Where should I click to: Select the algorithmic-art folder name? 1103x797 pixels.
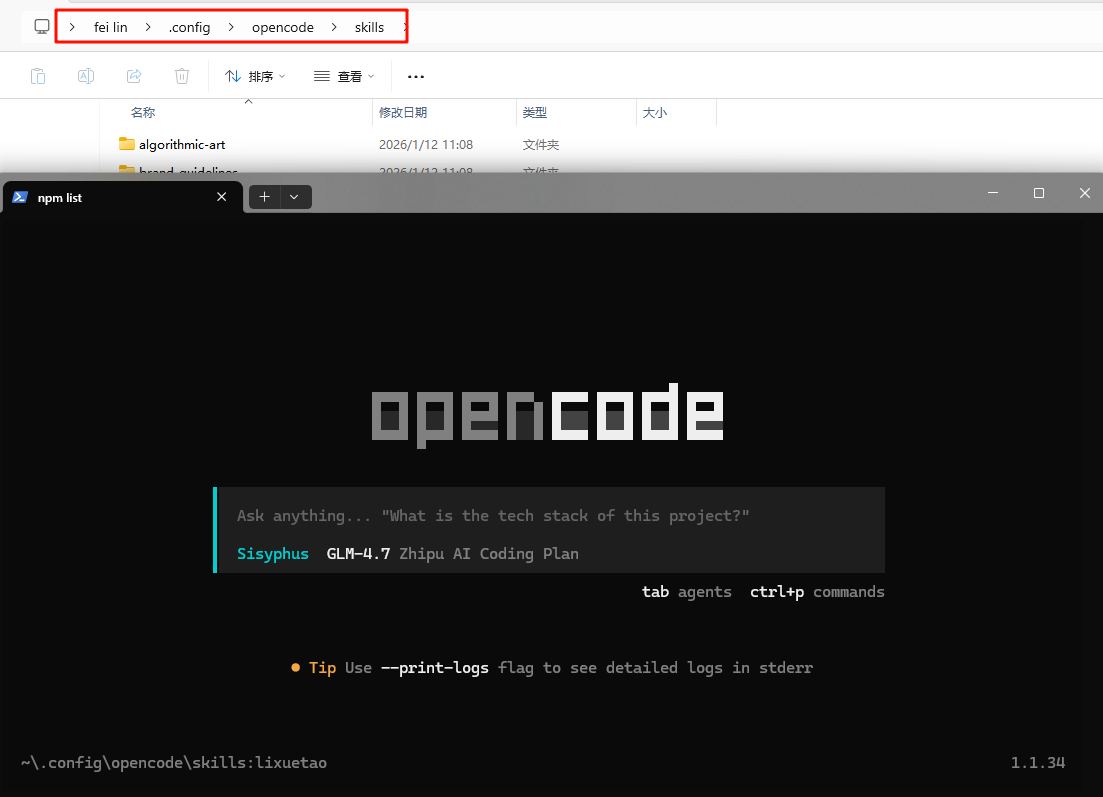tap(182, 144)
